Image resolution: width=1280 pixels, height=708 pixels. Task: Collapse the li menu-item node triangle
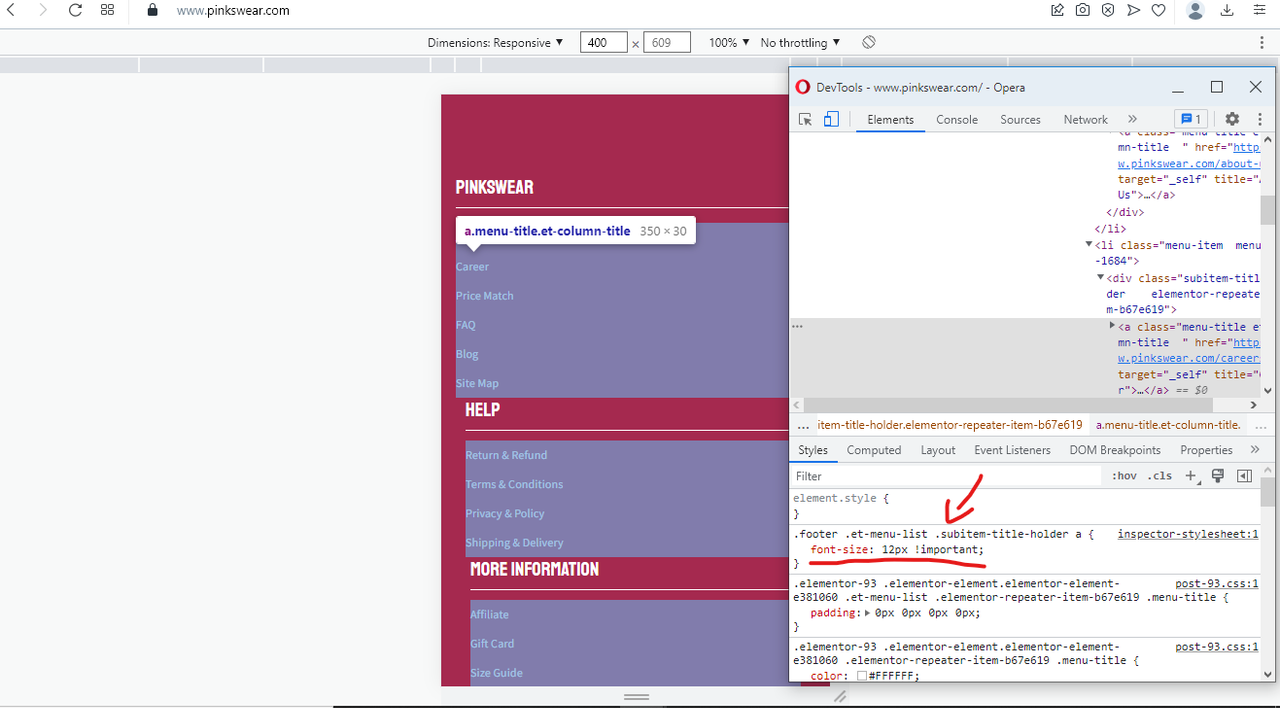pos(1089,245)
